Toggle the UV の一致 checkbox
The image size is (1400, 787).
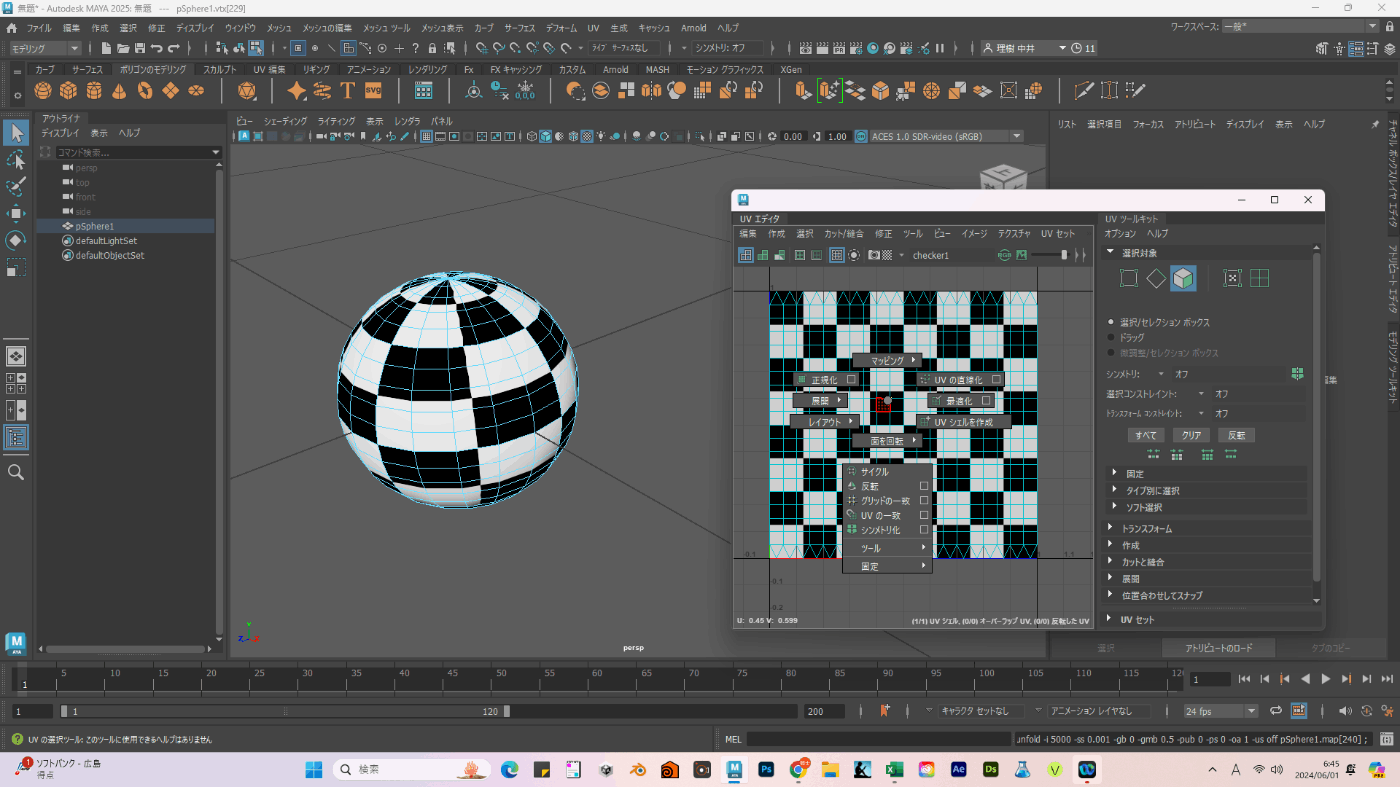[x=924, y=515]
